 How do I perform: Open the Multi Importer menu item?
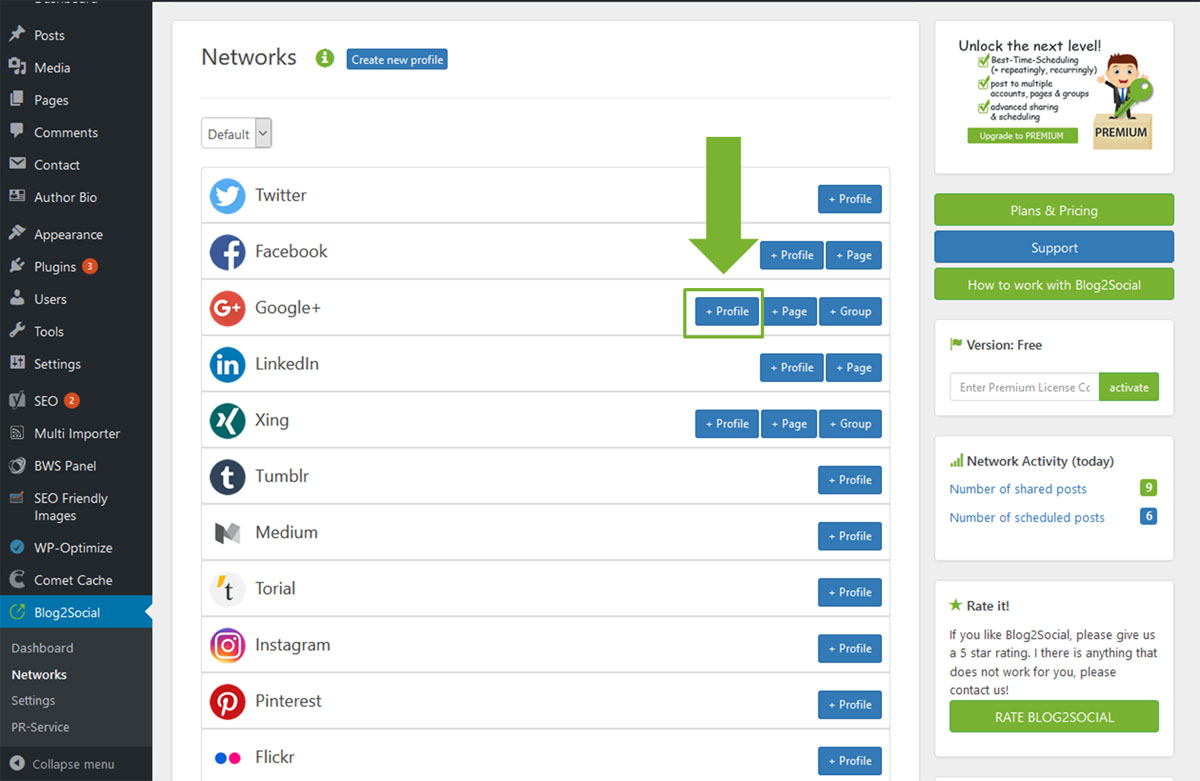pos(76,433)
